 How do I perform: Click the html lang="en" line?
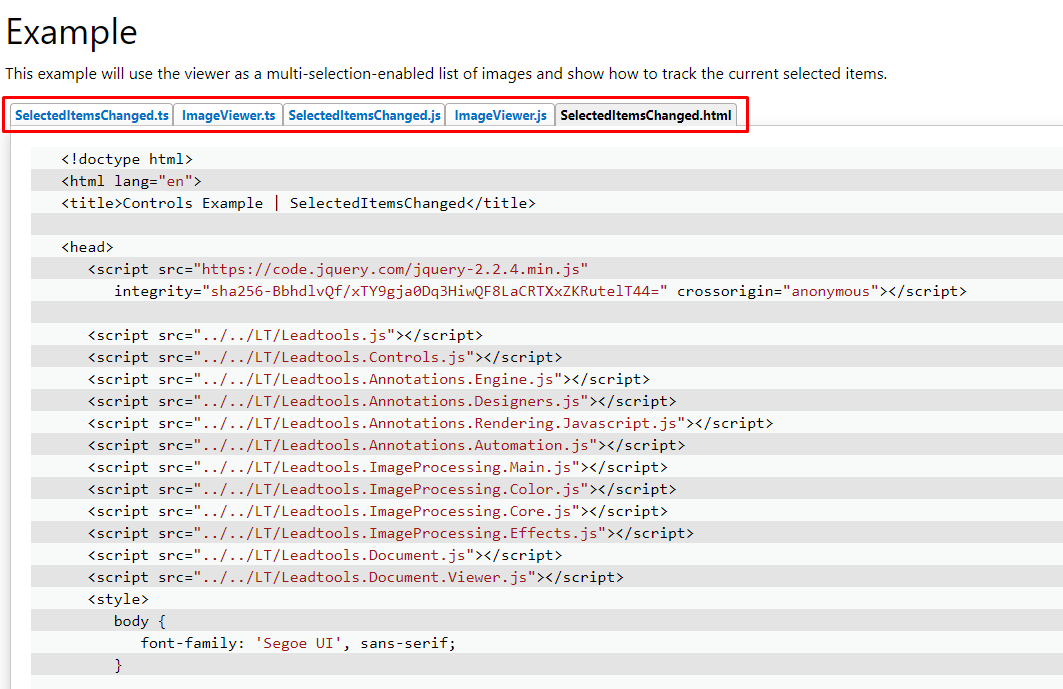pos(132,181)
